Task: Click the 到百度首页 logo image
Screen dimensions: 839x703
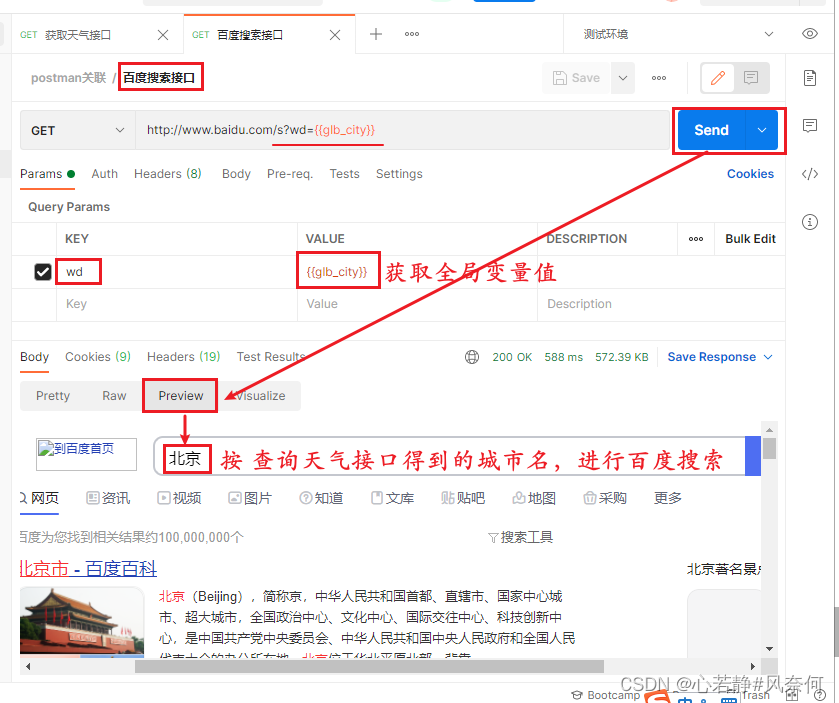Action: 86,454
